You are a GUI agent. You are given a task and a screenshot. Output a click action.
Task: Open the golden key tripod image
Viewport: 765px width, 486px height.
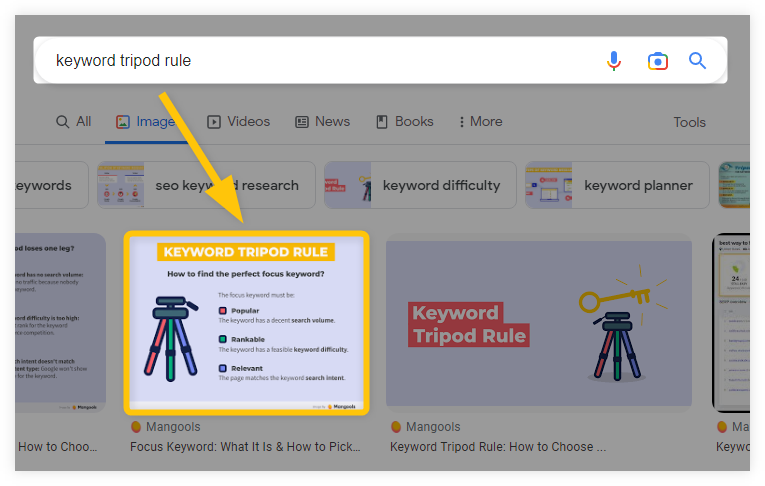[x=538, y=322]
